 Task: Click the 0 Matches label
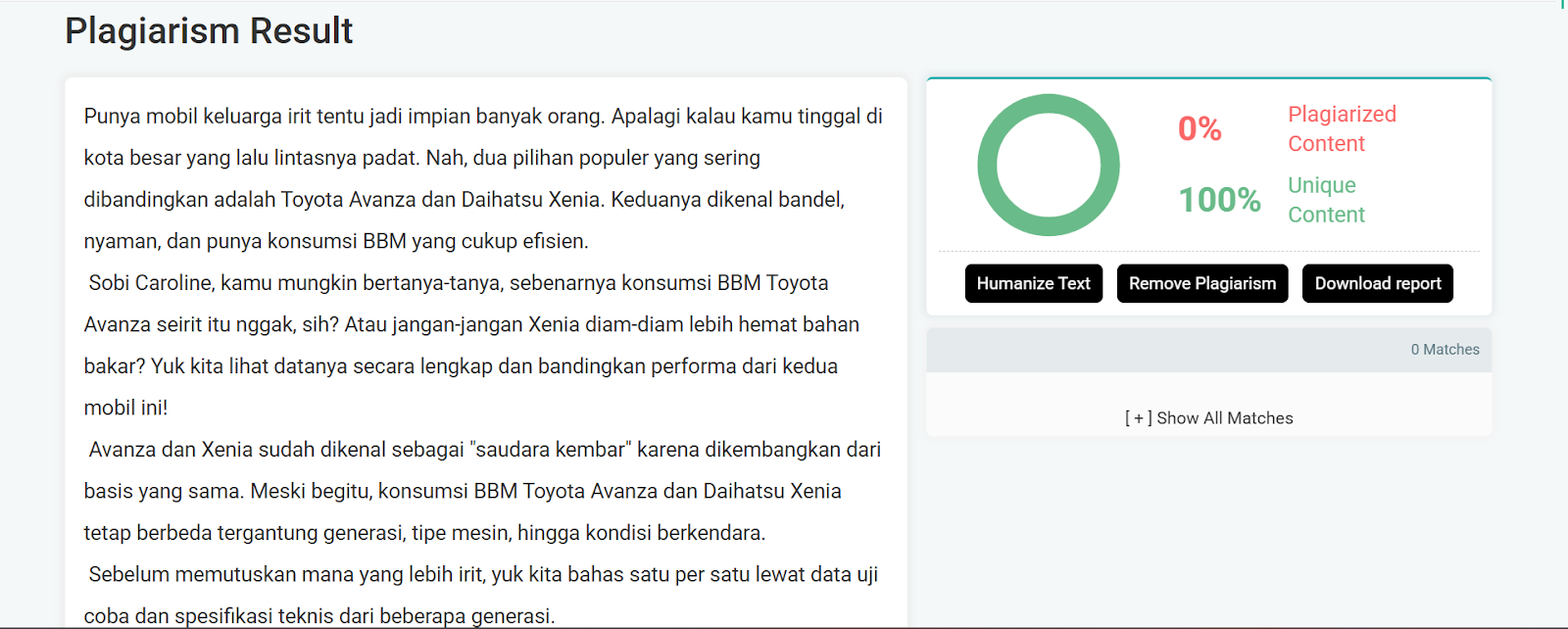tap(1445, 350)
